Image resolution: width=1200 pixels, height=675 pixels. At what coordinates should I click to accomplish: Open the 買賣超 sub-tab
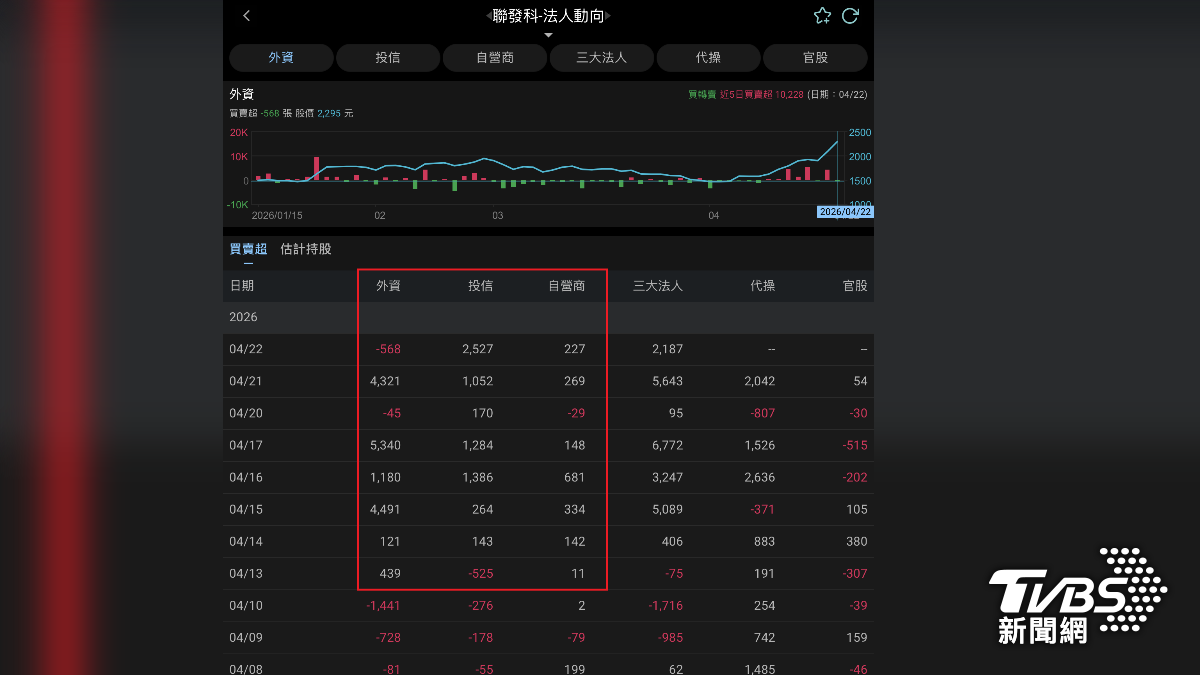point(248,249)
